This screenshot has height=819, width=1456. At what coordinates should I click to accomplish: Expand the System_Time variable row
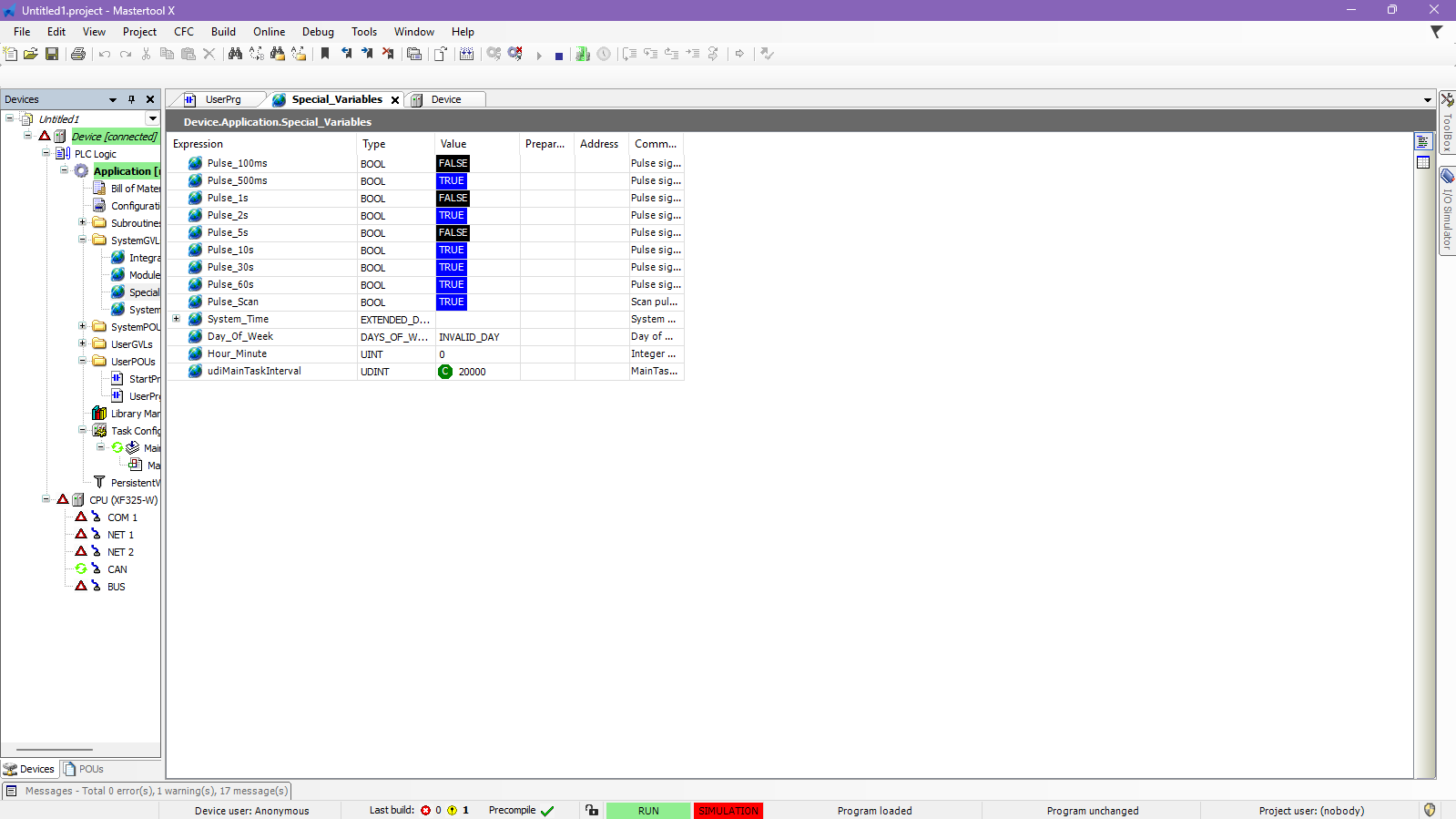coord(177,319)
